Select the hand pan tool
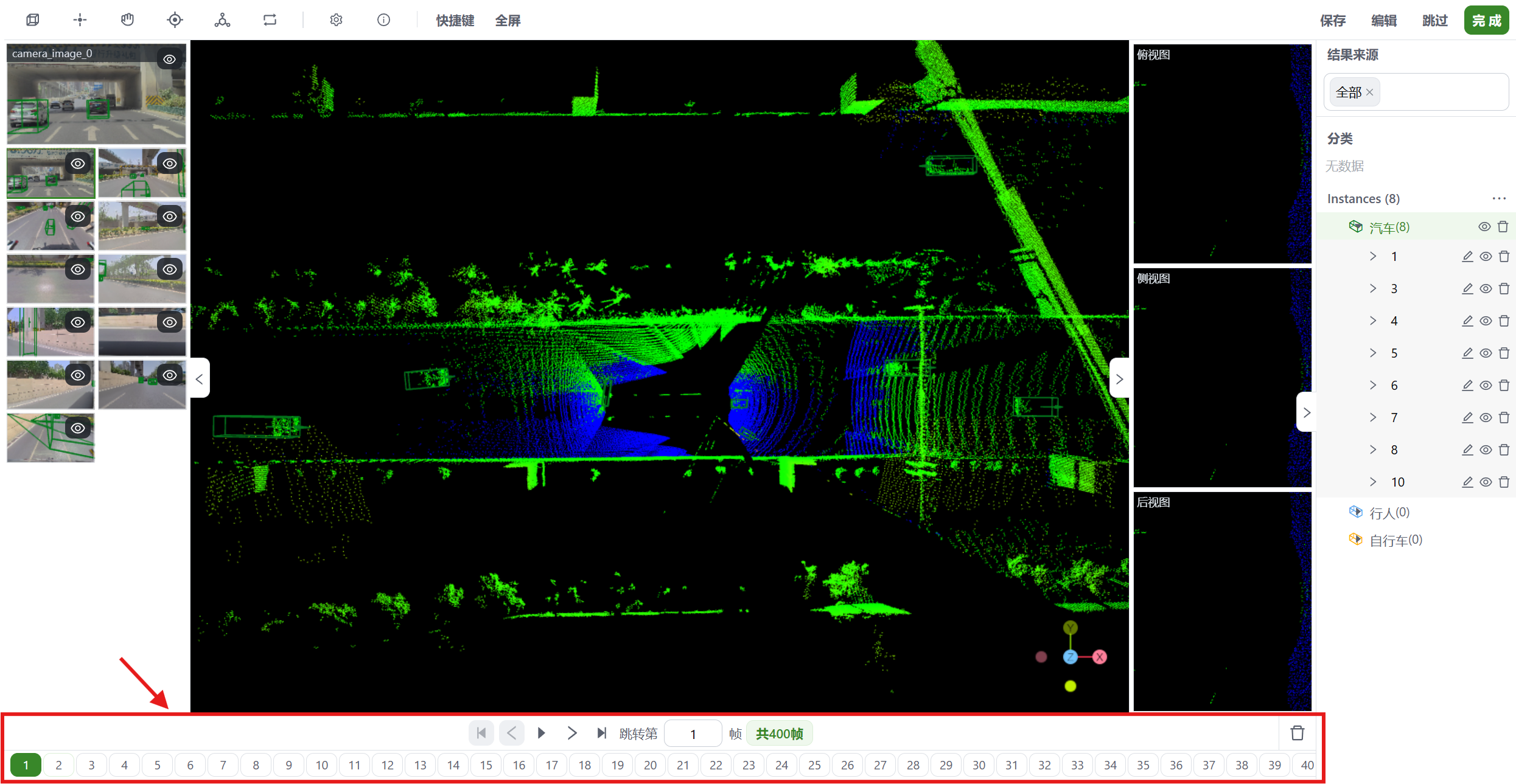This screenshot has width=1516, height=784. (x=127, y=20)
